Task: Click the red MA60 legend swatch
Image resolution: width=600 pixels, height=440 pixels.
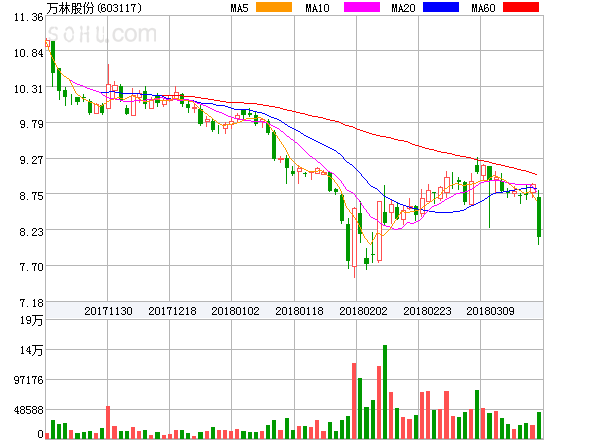Action: pos(521,7)
